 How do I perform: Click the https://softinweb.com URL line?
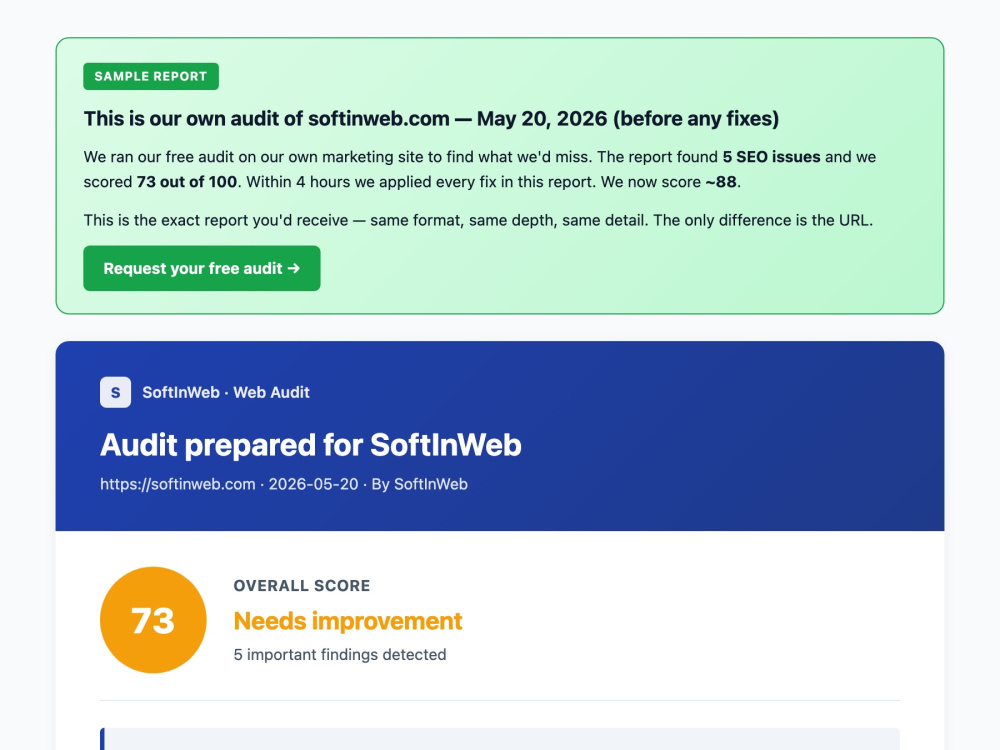(284, 484)
